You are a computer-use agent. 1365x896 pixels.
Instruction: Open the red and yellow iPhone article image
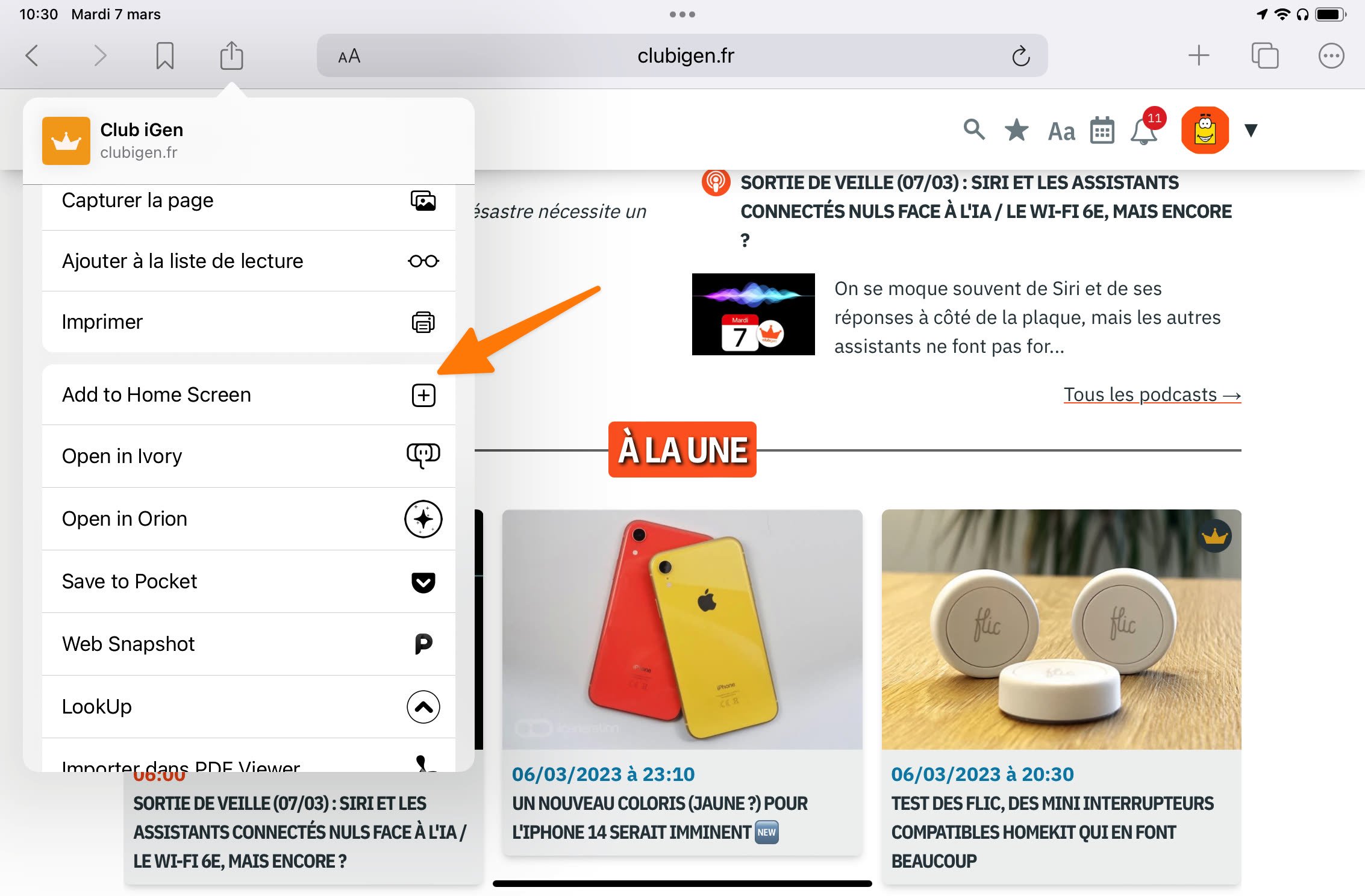682,629
